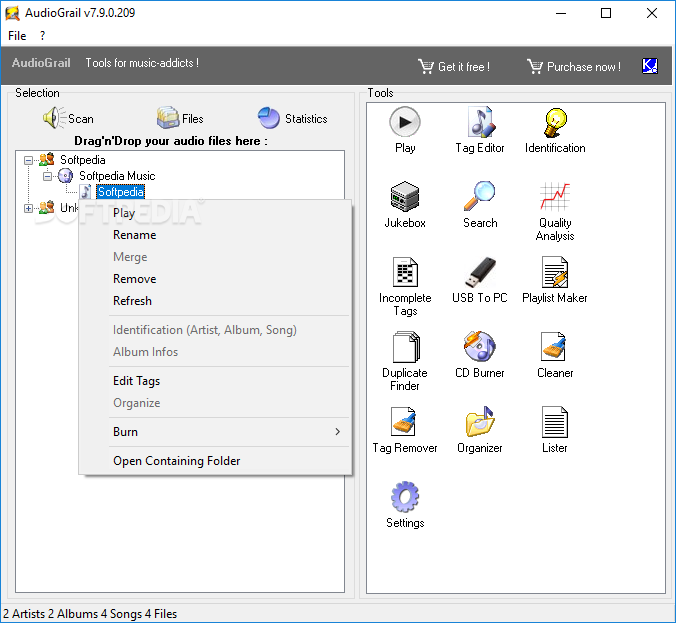The width and height of the screenshot is (676, 623).
Task: Open the Play tool icon
Action: [405, 122]
